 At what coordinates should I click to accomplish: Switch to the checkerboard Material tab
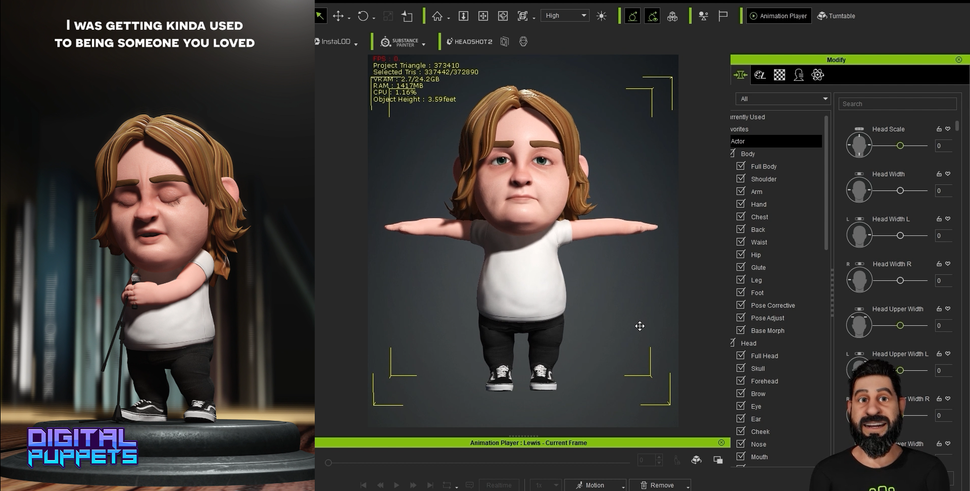point(779,75)
